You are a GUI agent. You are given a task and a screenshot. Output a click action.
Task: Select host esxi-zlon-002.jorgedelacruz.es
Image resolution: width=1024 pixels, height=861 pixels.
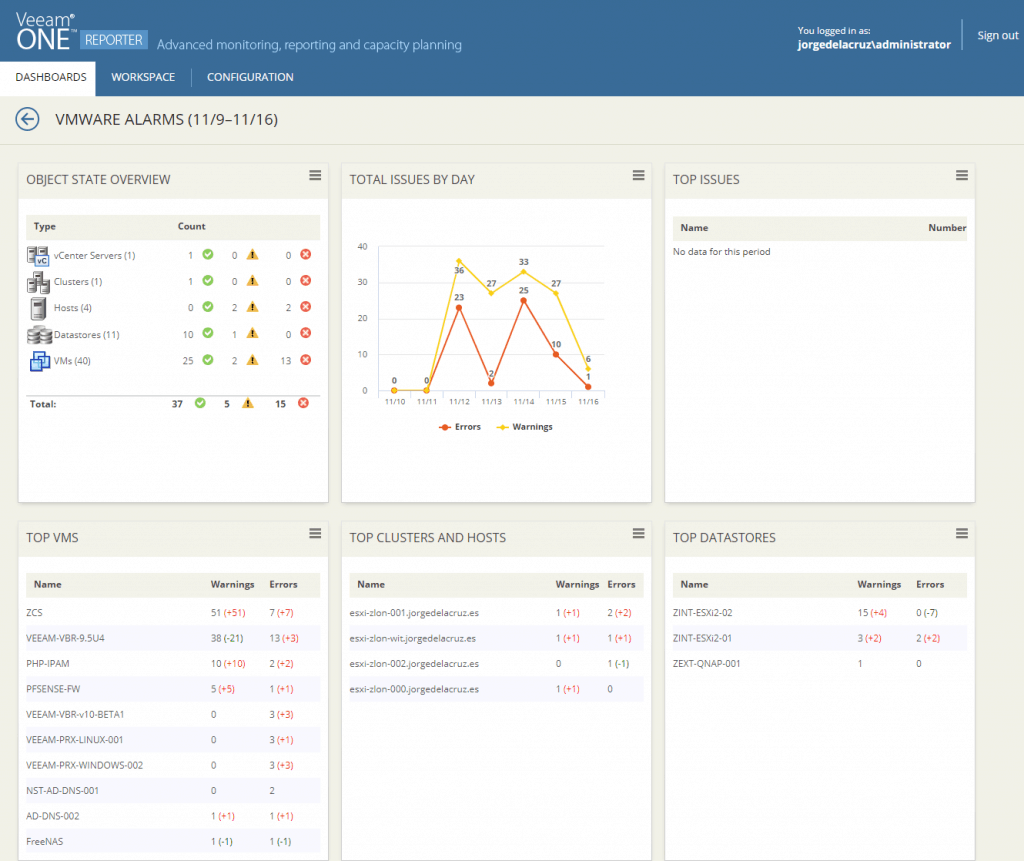pyautogui.click(x=496, y=664)
